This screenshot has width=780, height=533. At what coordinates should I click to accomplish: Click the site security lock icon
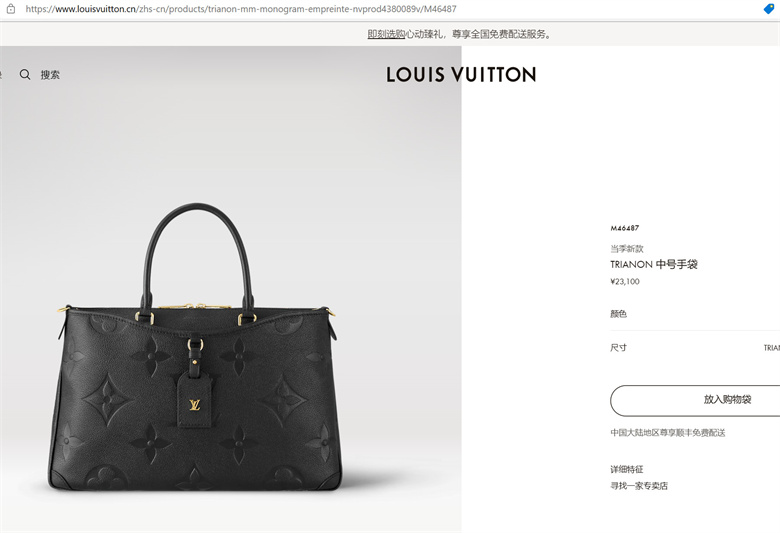(10, 8)
